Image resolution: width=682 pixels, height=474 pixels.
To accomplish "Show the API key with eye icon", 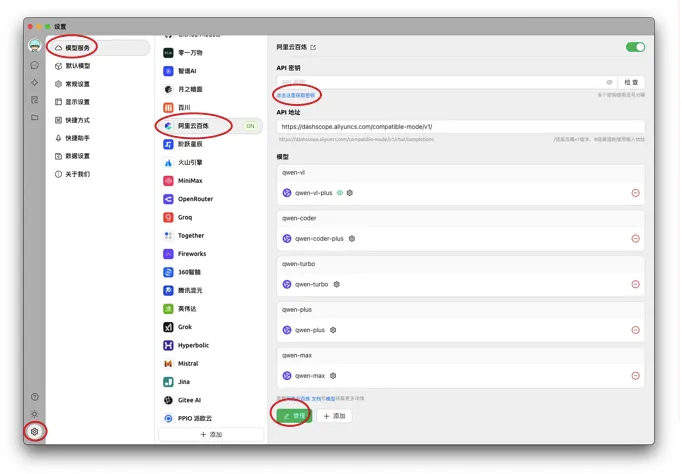I will point(609,82).
